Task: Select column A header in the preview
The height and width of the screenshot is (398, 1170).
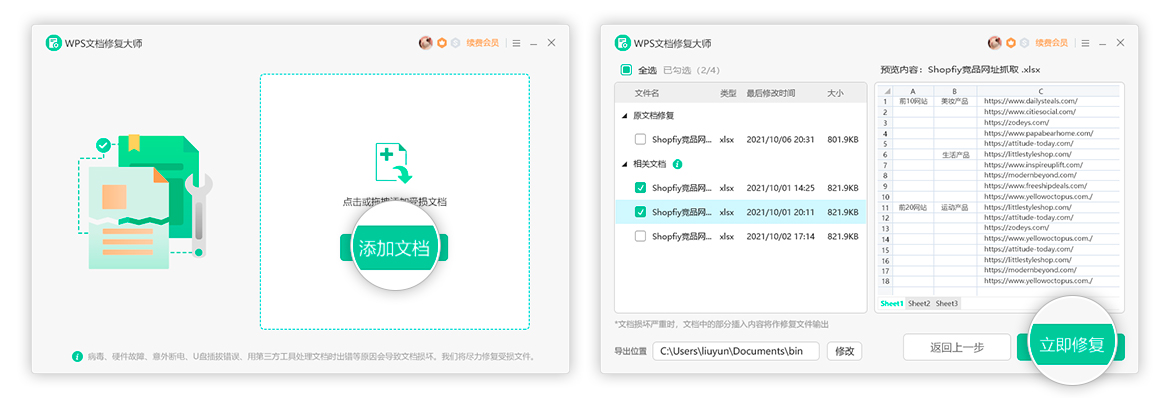Action: (913, 91)
